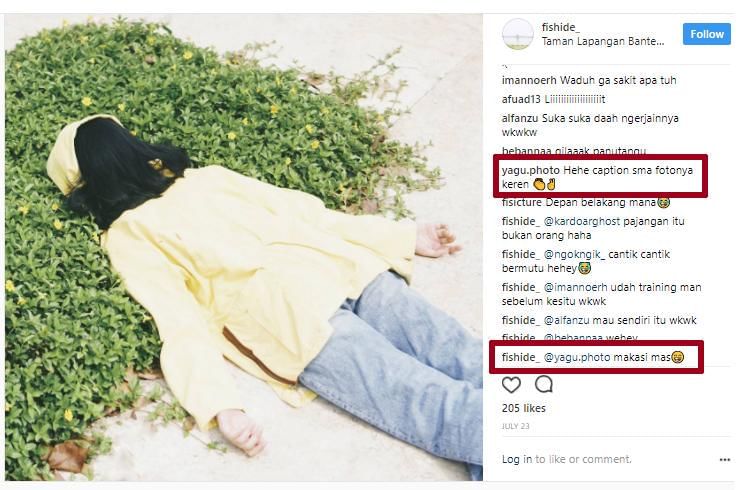The width and height of the screenshot is (750, 490).
Task: Click the Log in link
Action: point(517,459)
